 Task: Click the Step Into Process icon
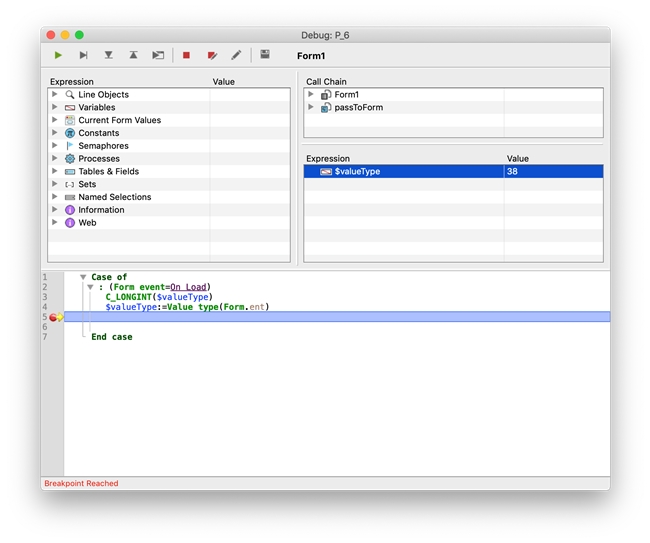pos(158,55)
